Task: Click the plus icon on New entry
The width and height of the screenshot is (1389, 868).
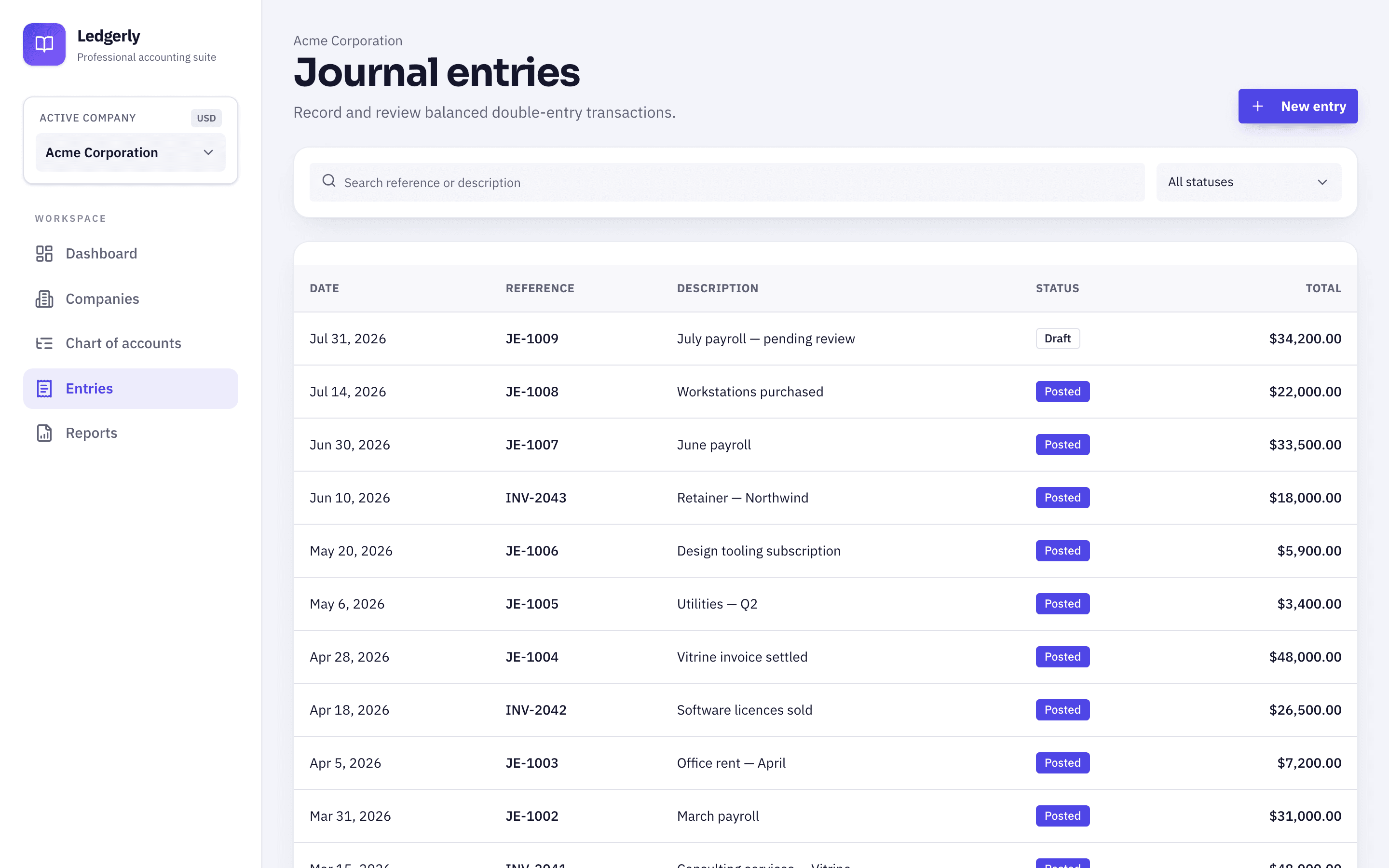Action: coord(1257,106)
